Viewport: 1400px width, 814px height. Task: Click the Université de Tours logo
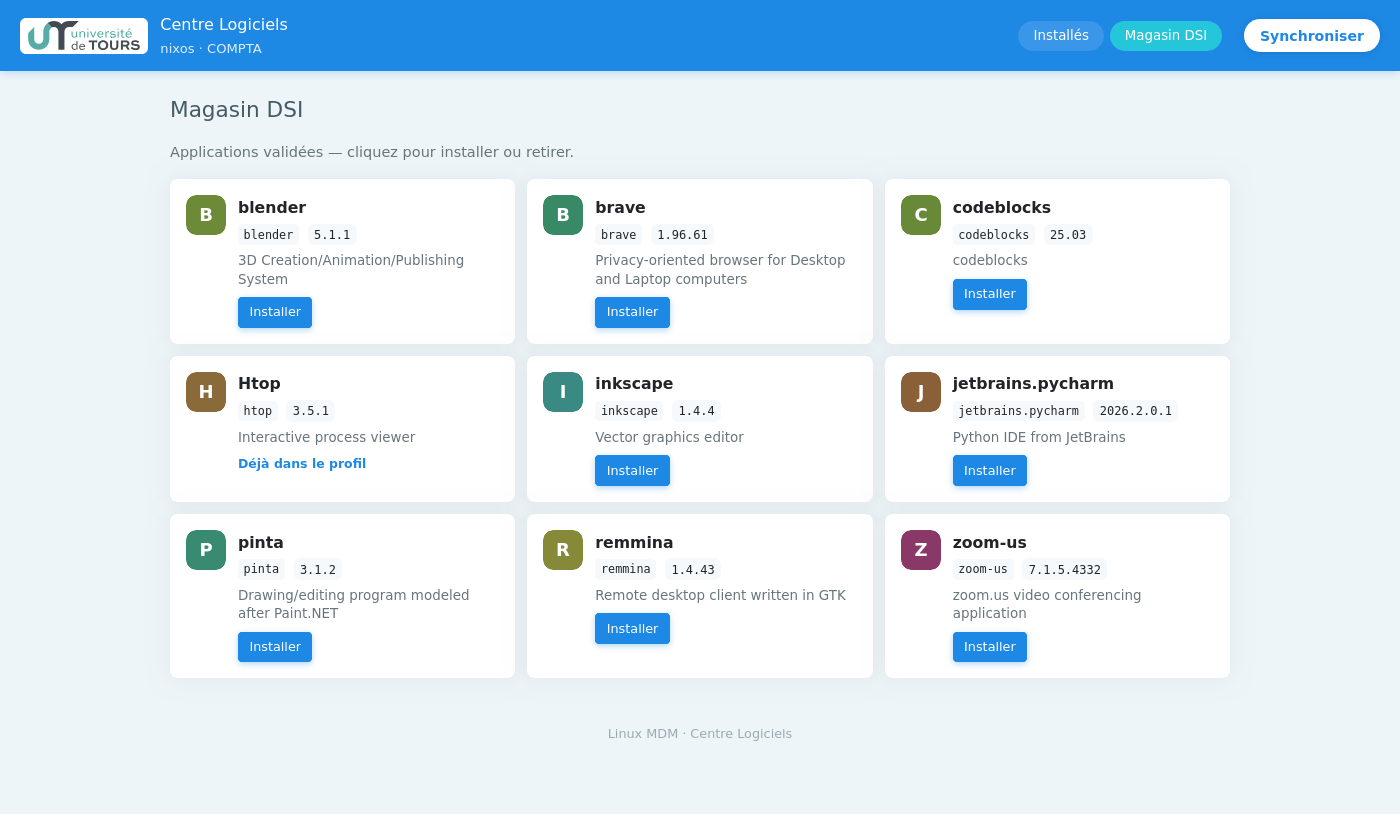84,36
